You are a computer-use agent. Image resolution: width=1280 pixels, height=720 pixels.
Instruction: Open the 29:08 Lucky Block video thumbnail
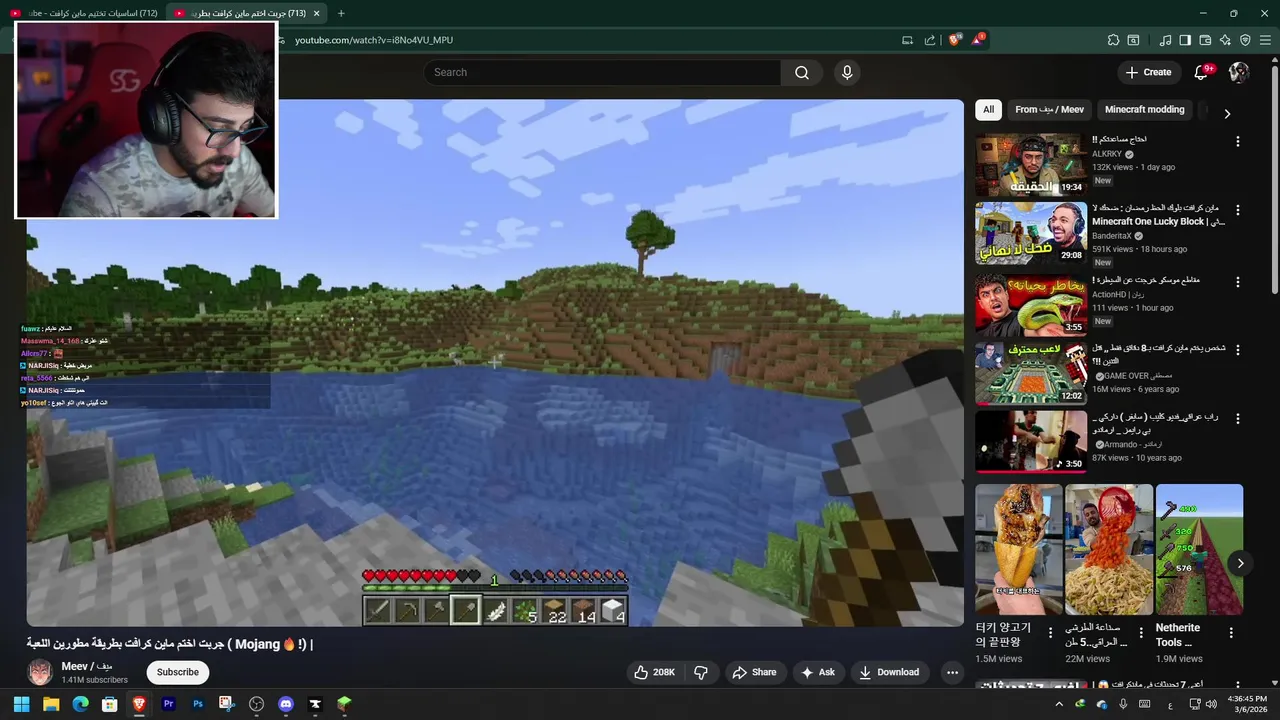click(1031, 234)
